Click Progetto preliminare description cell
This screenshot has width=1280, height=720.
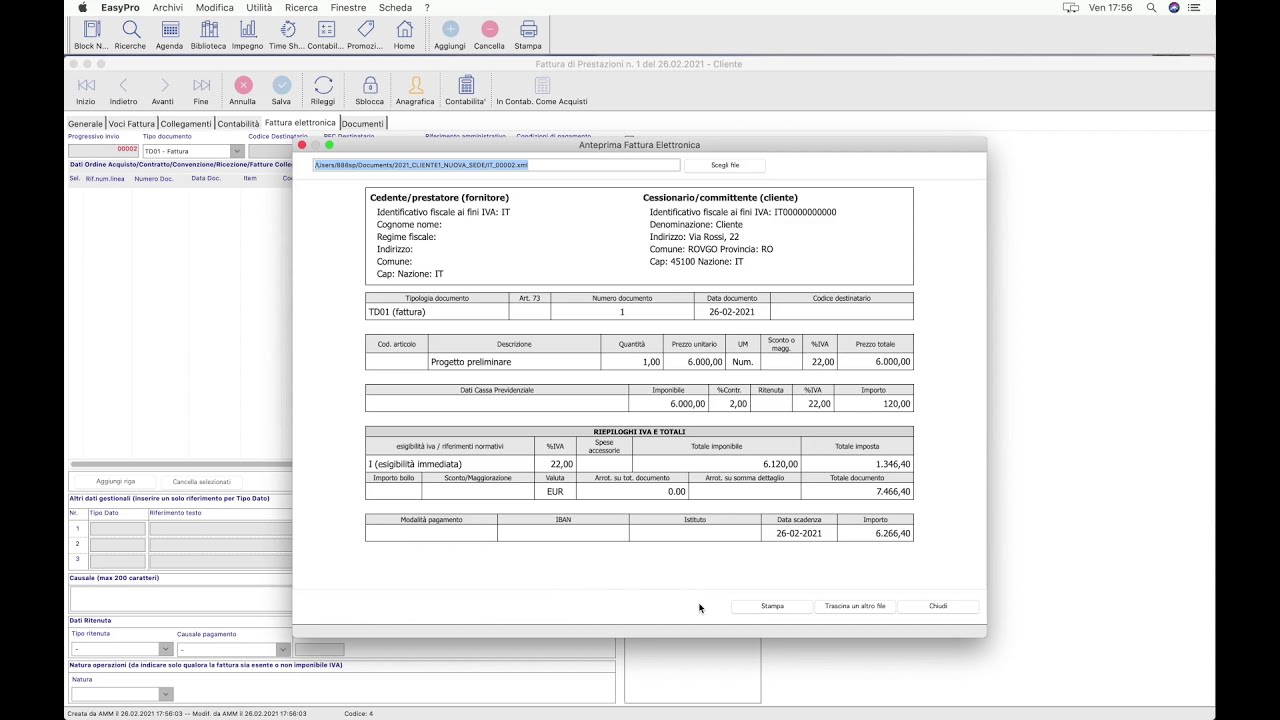tap(514, 362)
